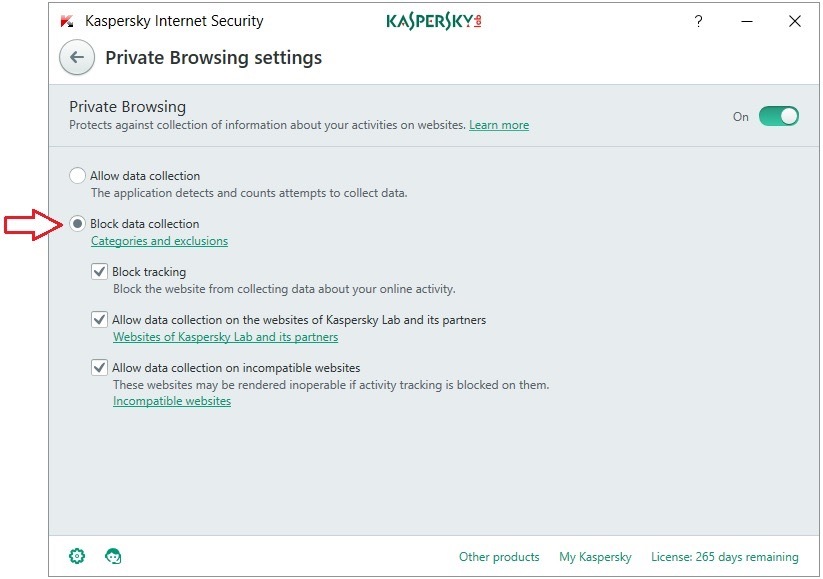The width and height of the screenshot is (823, 579).
Task: Open My Kaspersky link
Action: (x=595, y=556)
